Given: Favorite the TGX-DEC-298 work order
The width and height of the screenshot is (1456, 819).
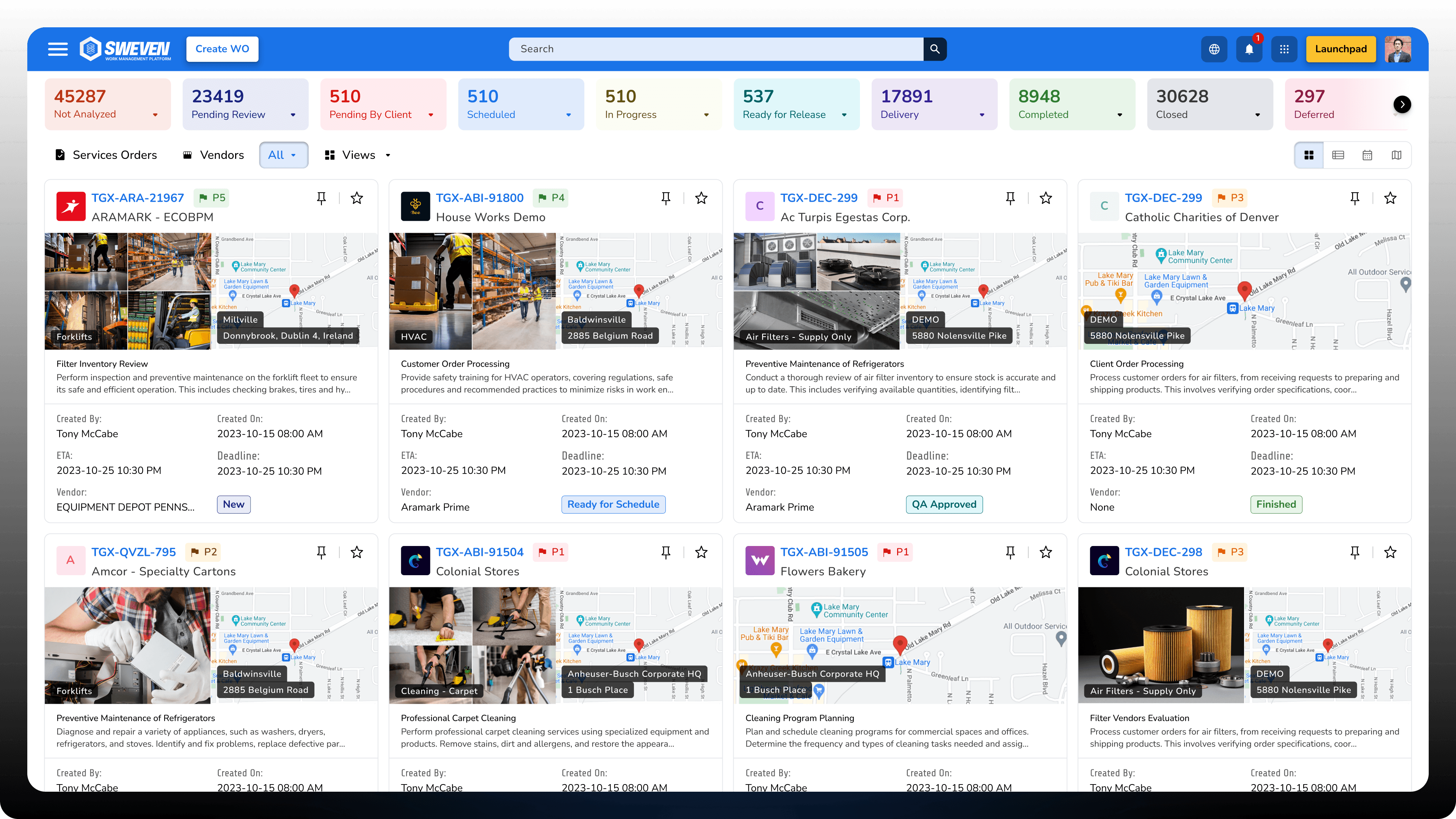Looking at the screenshot, I should pos(1390,552).
